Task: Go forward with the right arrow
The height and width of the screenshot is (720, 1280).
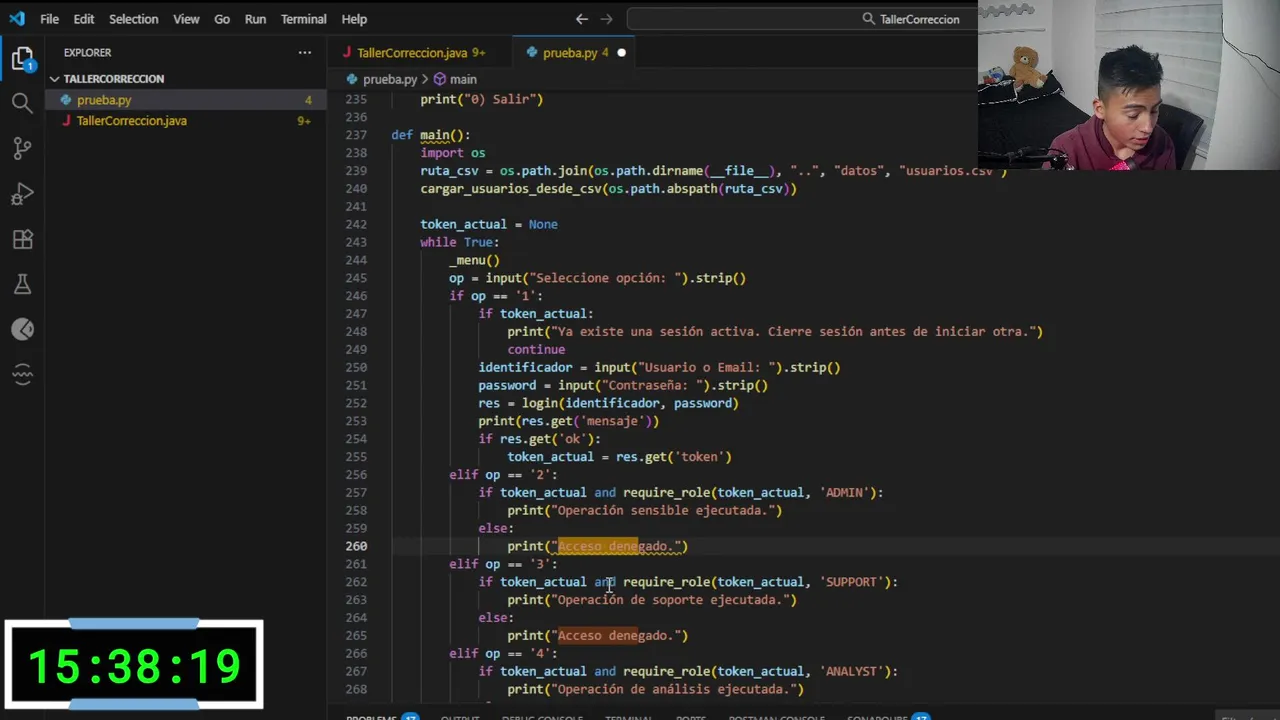Action: (x=606, y=19)
